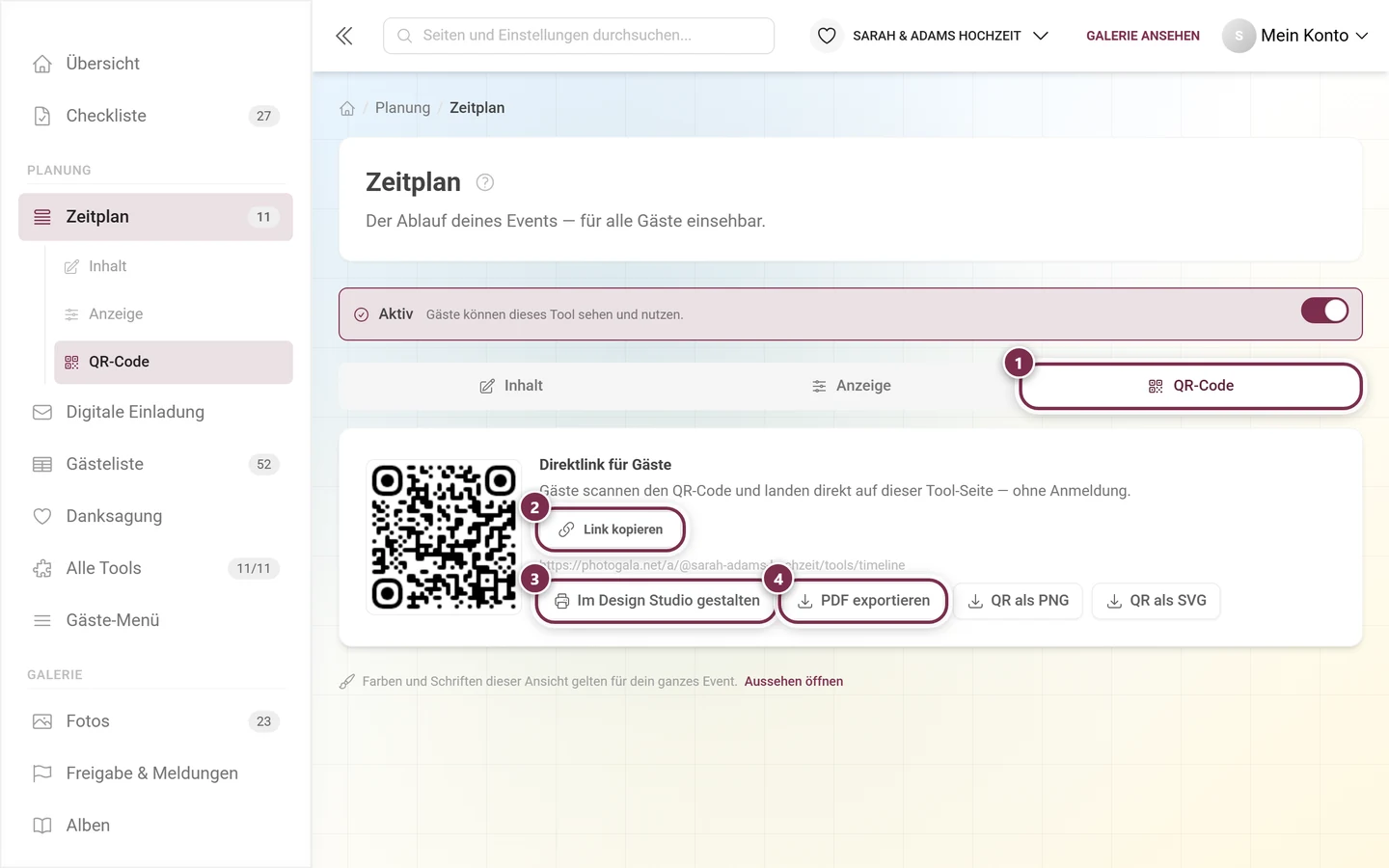Image resolution: width=1389 pixels, height=868 pixels.
Task: Switch to the Anzeige tab
Action: point(851,386)
